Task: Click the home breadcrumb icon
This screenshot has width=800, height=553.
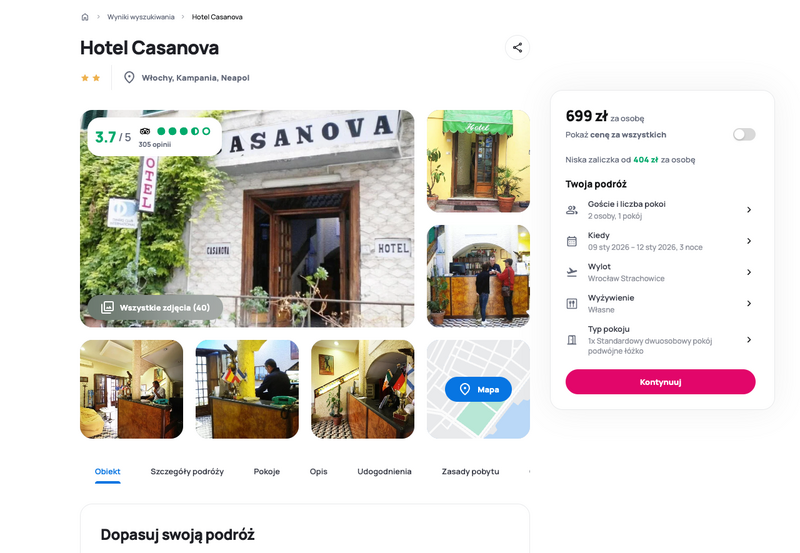Action: (x=85, y=17)
